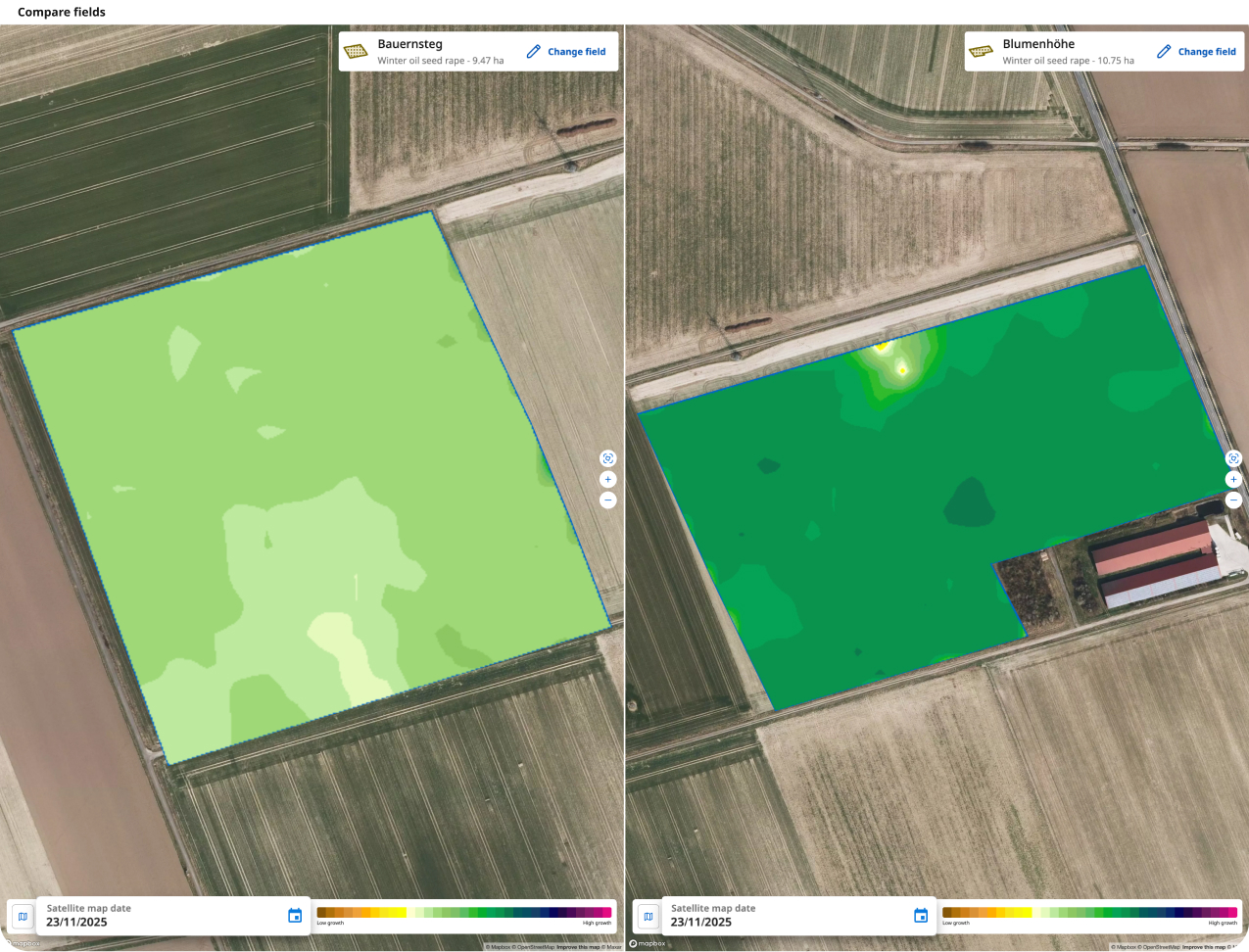1249x952 pixels.
Task: Open calendar for right satellite map date
Action: coord(921,916)
